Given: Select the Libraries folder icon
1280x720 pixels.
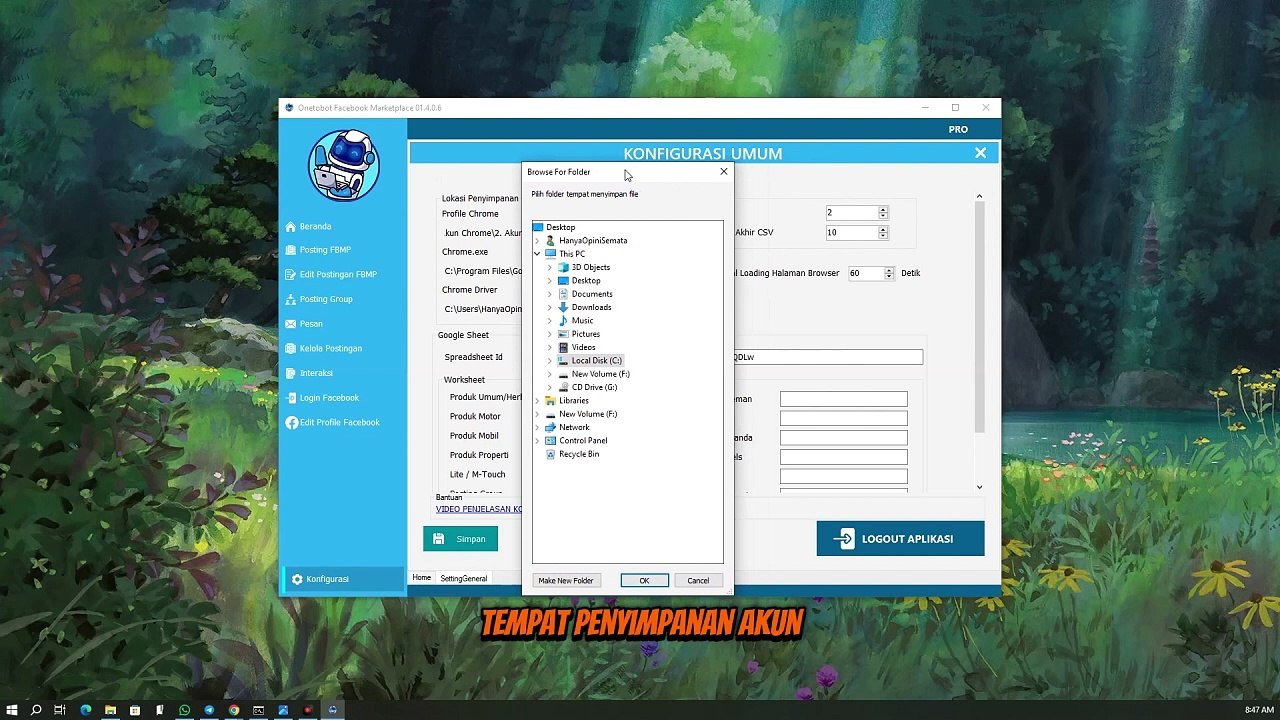Looking at the screenshot, I should tap(550, 401).
